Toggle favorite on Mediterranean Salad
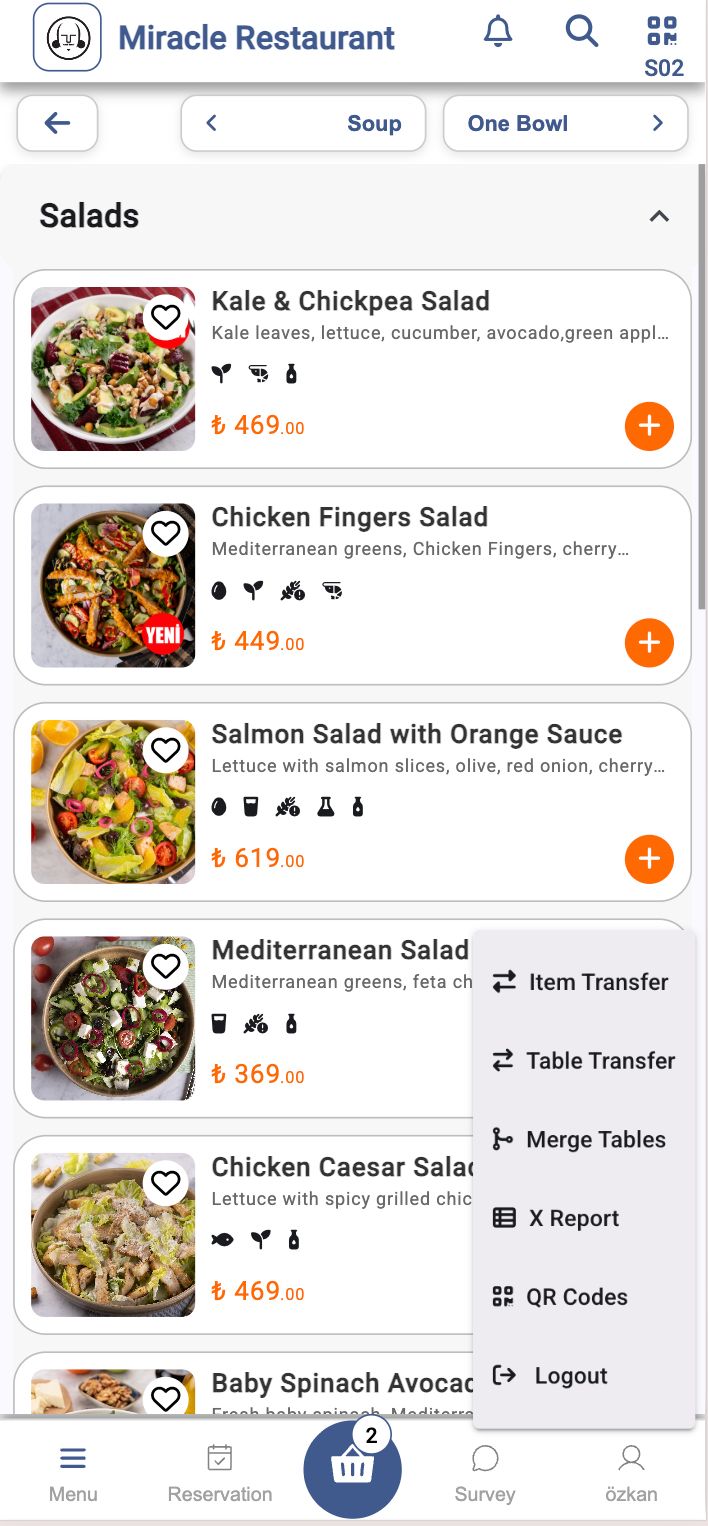The height and width of the screenshot is (1526, 708). tap(166, 966)
